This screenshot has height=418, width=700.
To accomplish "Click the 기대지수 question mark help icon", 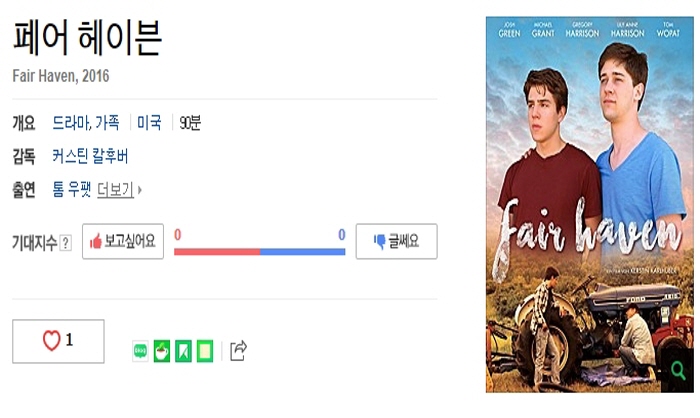I will coord(66,242).
